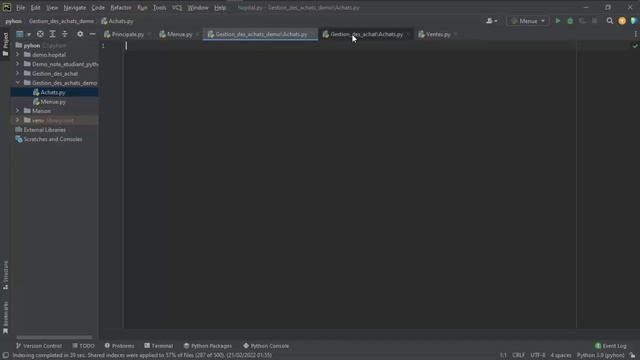The width and height of the screenshot is (640, 360).
Task: Toggle the Project tool window sidebar button
Action: pyautogui.click(x=5, y=44)
